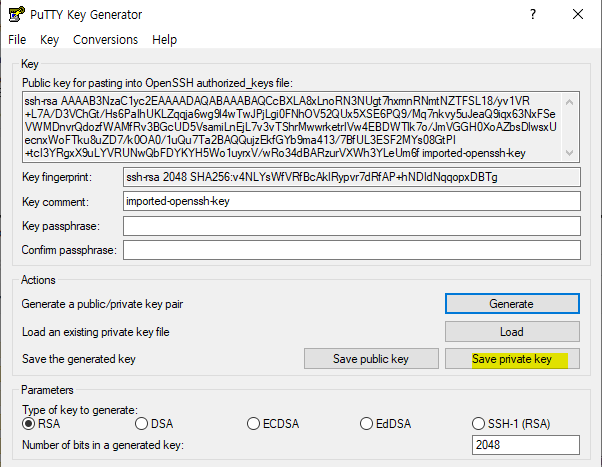Click the Key comment field
The width and height of the screenshot is (602, 467).
[x=352, y=201]
